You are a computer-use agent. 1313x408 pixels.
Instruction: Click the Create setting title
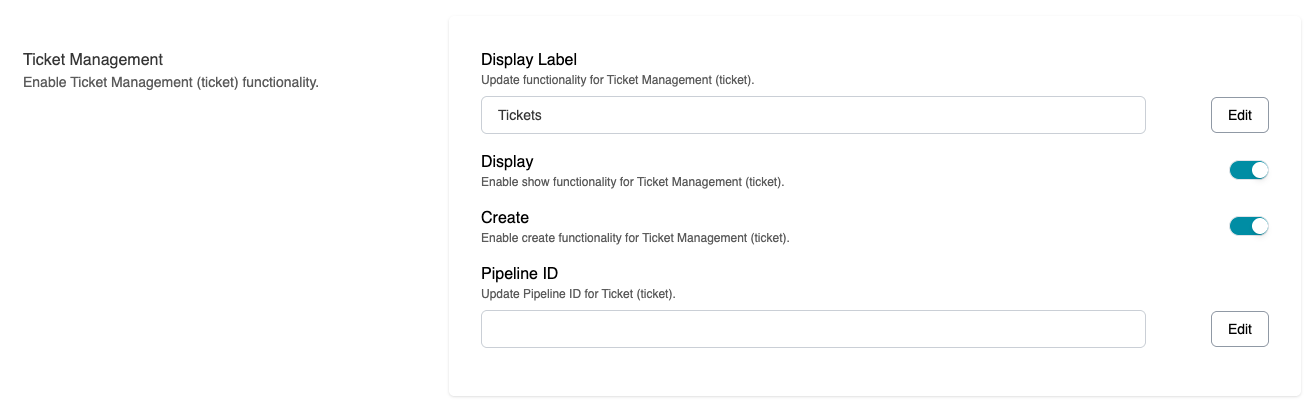click(505, 217)
